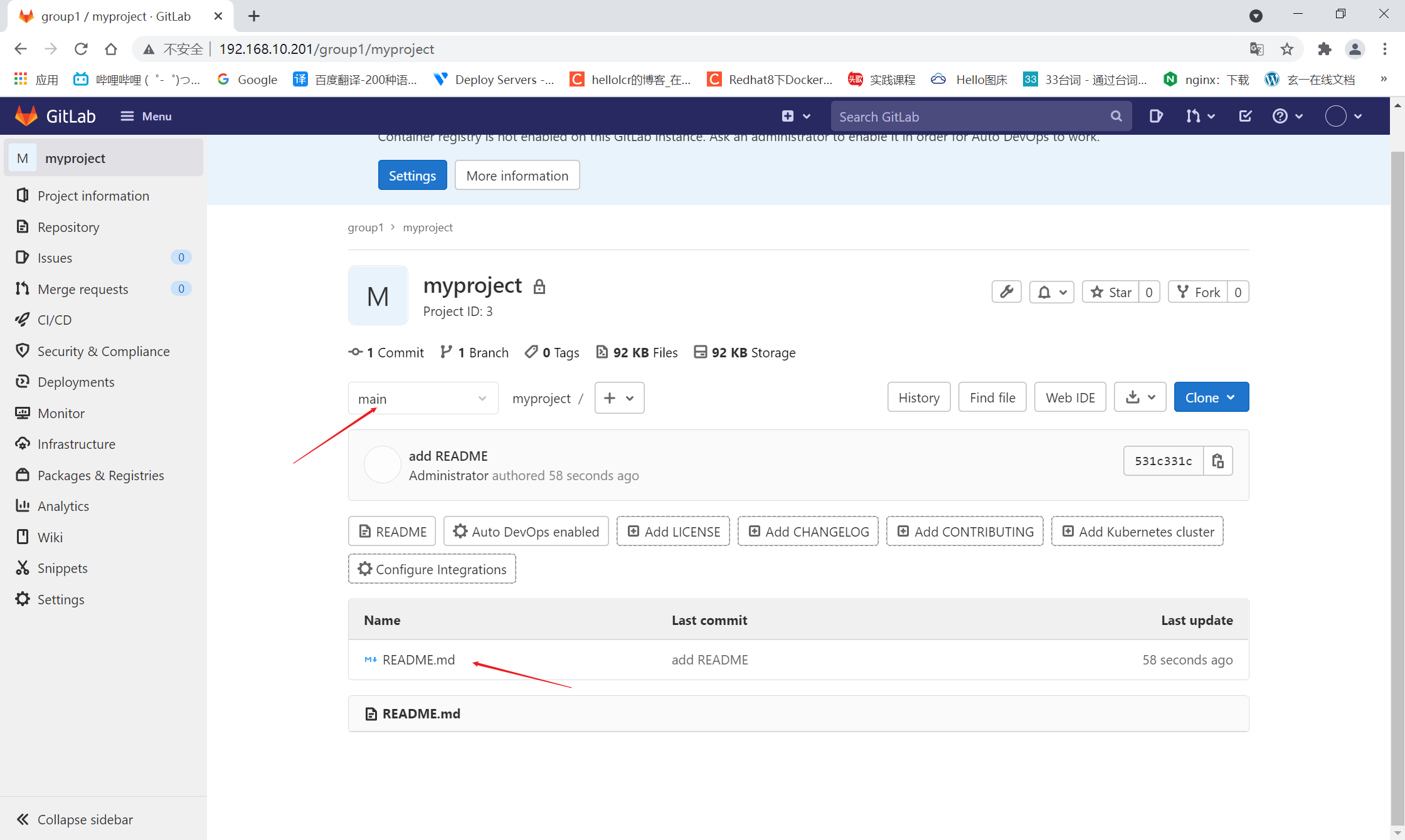Click the GitLab fox logo
Screen dimensions: 1405x840
pyautogui.click(x=26, y=116)
